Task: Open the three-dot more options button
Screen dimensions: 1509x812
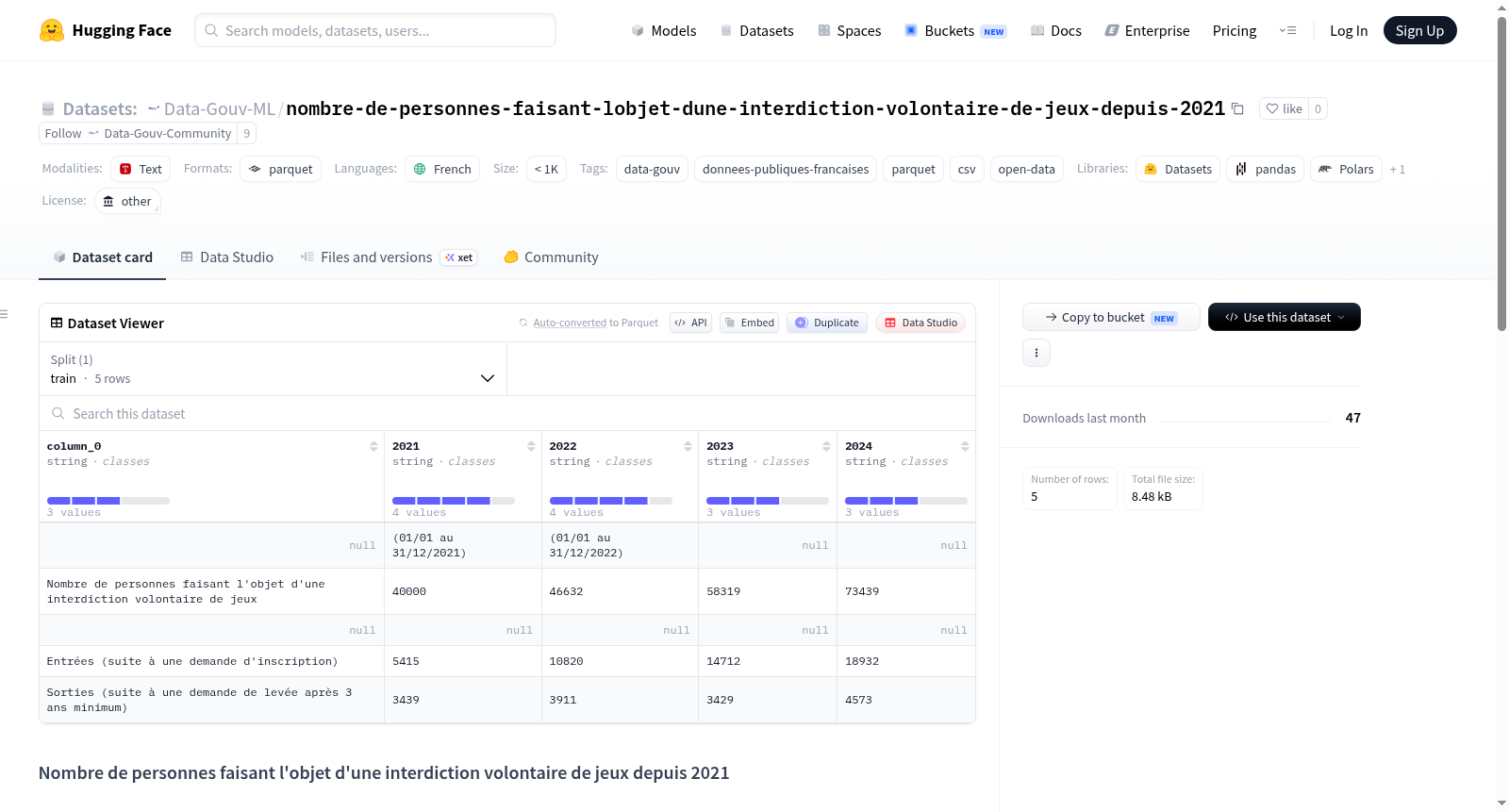Action: coord(1036,353)
